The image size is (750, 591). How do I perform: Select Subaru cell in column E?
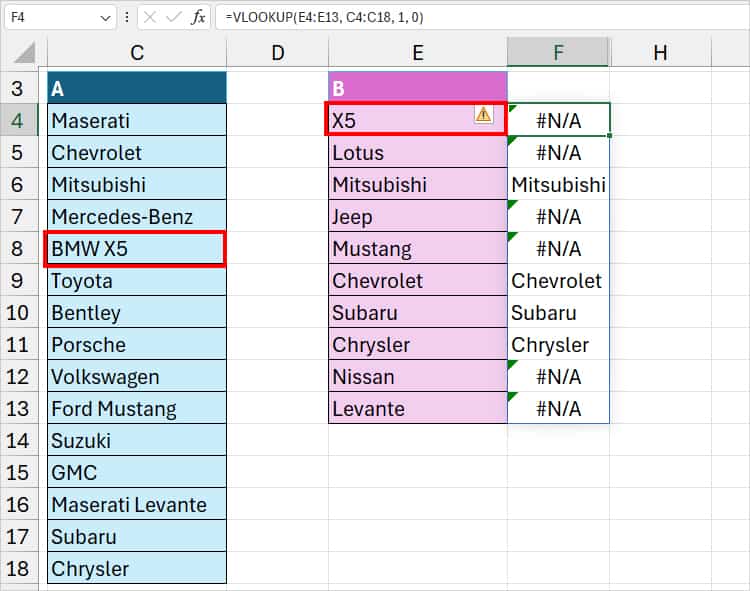click(x=418, y=312)
